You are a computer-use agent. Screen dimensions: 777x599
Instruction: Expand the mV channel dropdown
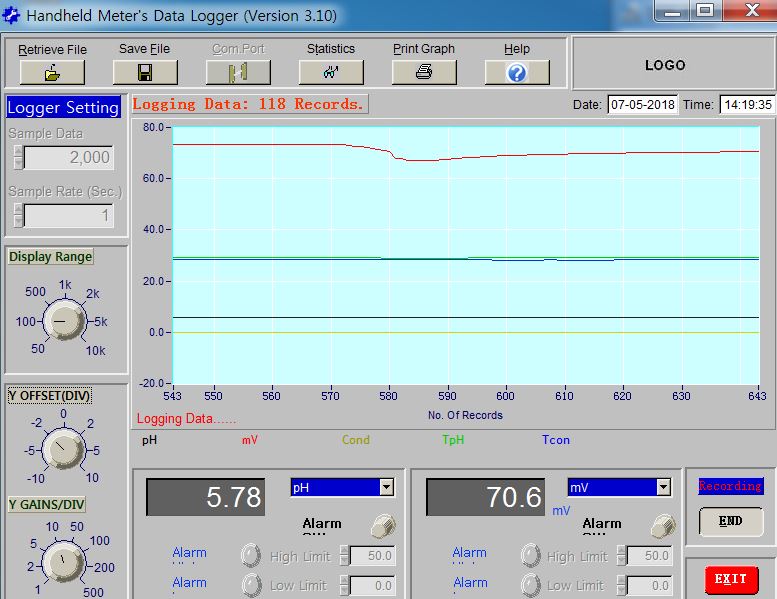(663, 487)
